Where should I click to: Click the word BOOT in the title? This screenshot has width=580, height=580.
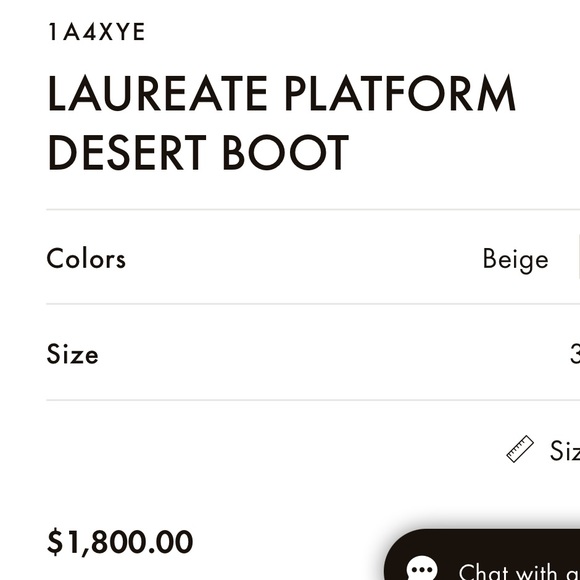coord(286,152)
